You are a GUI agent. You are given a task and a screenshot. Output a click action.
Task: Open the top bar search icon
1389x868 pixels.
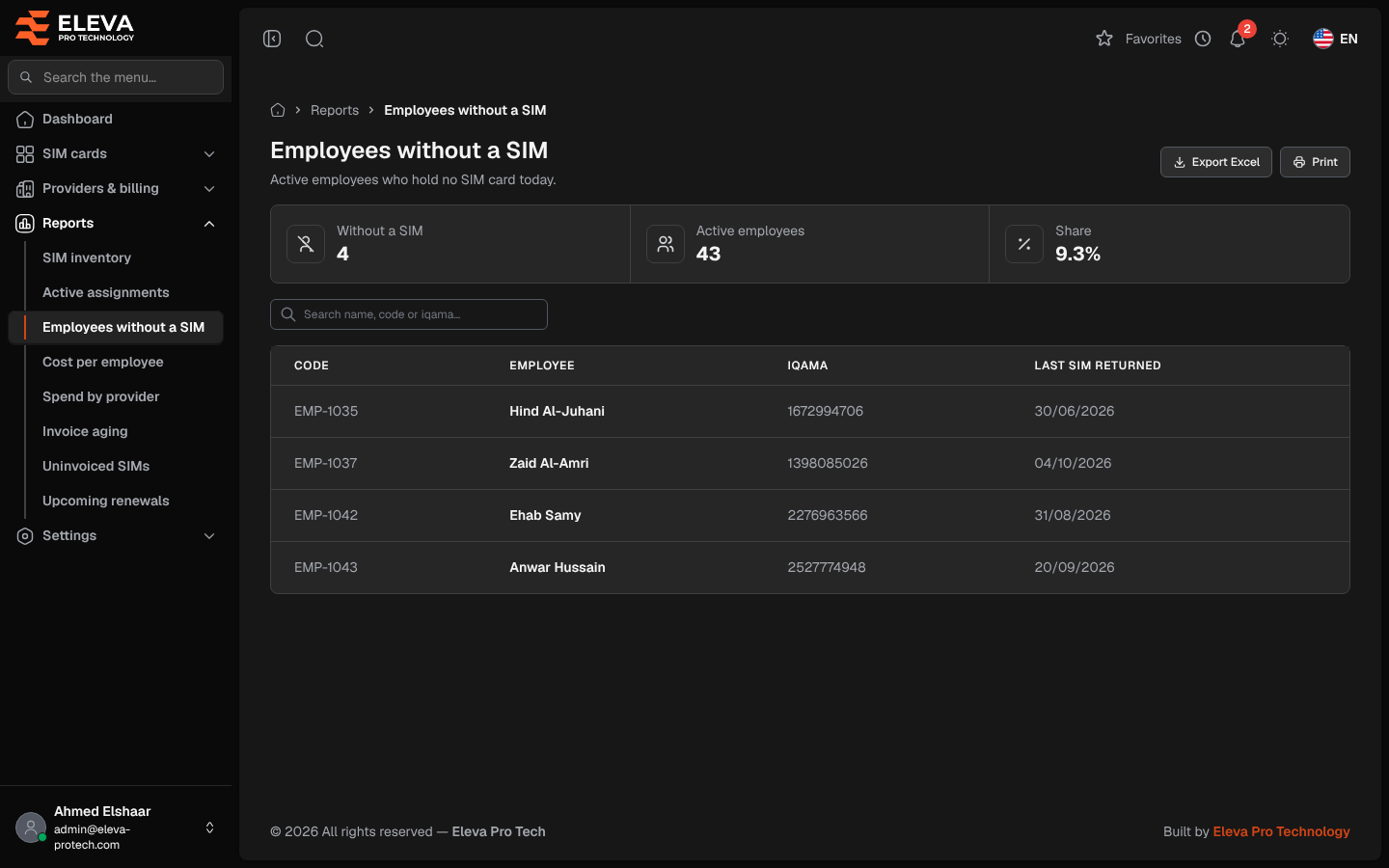click(314, 39)
